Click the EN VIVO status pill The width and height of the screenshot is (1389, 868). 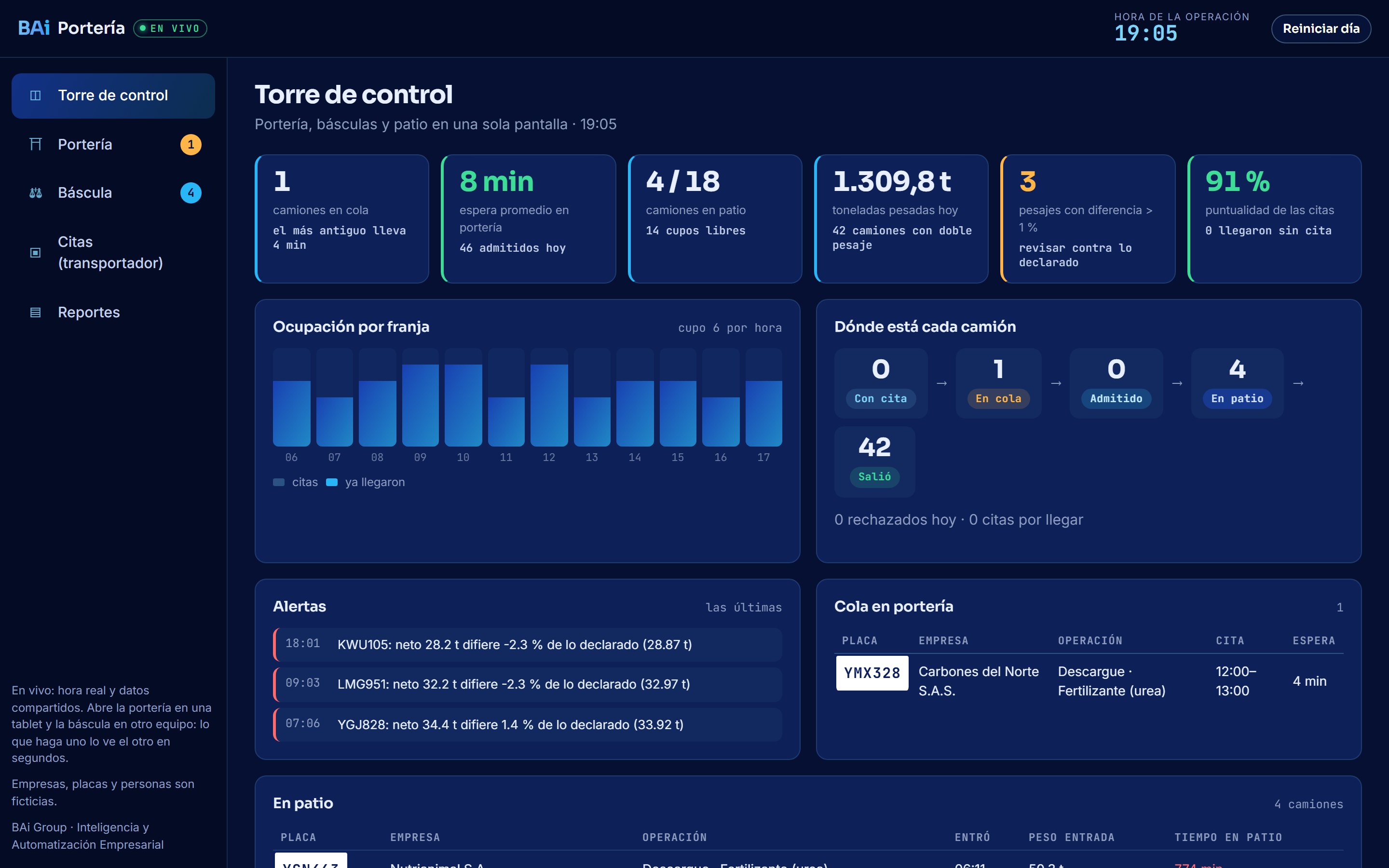click(x=170, y=29)
